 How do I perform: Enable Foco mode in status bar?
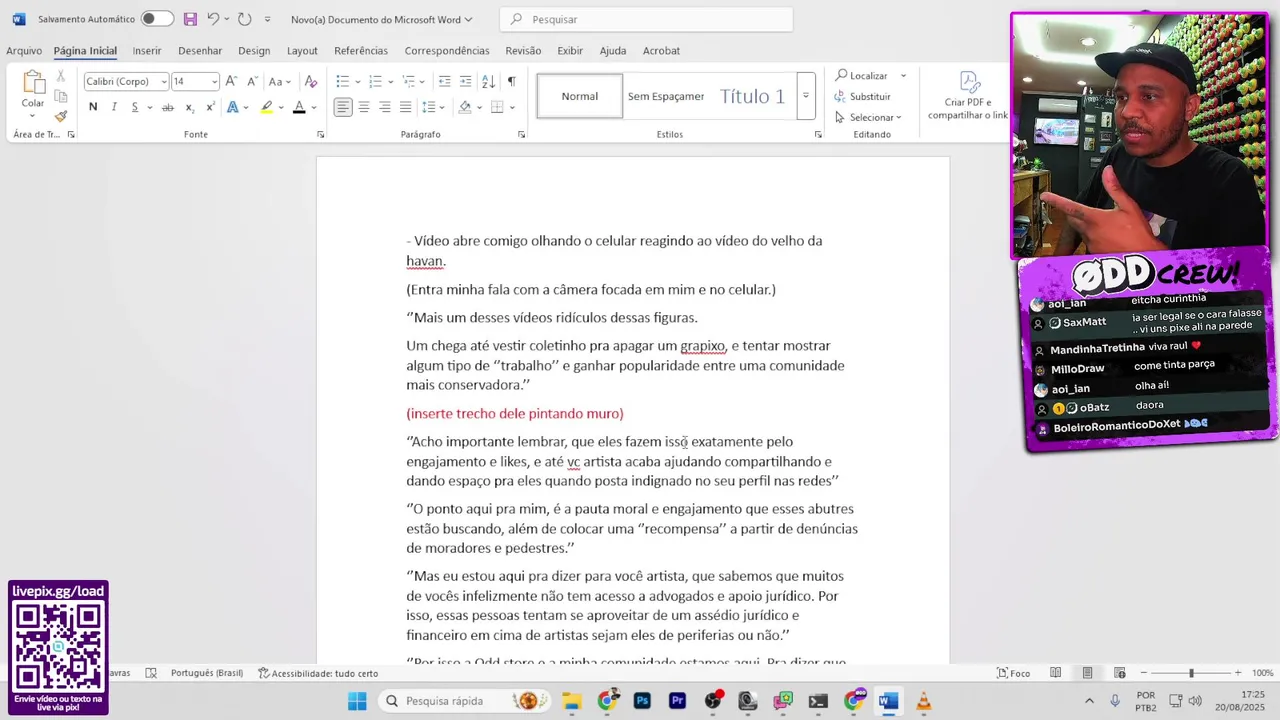click(x=1013, y=673)
